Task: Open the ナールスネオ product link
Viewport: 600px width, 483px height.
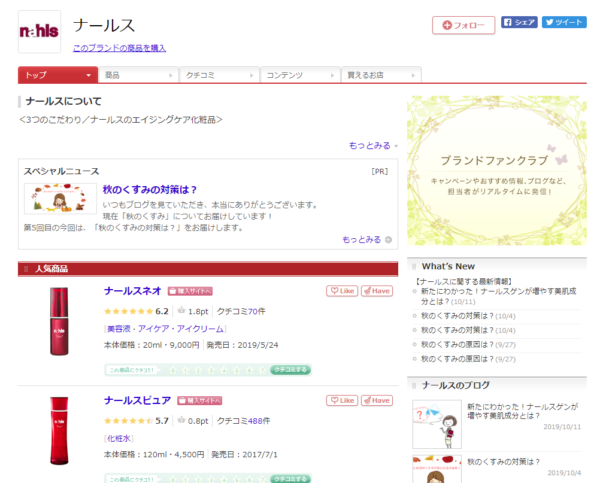Action: 133,291
